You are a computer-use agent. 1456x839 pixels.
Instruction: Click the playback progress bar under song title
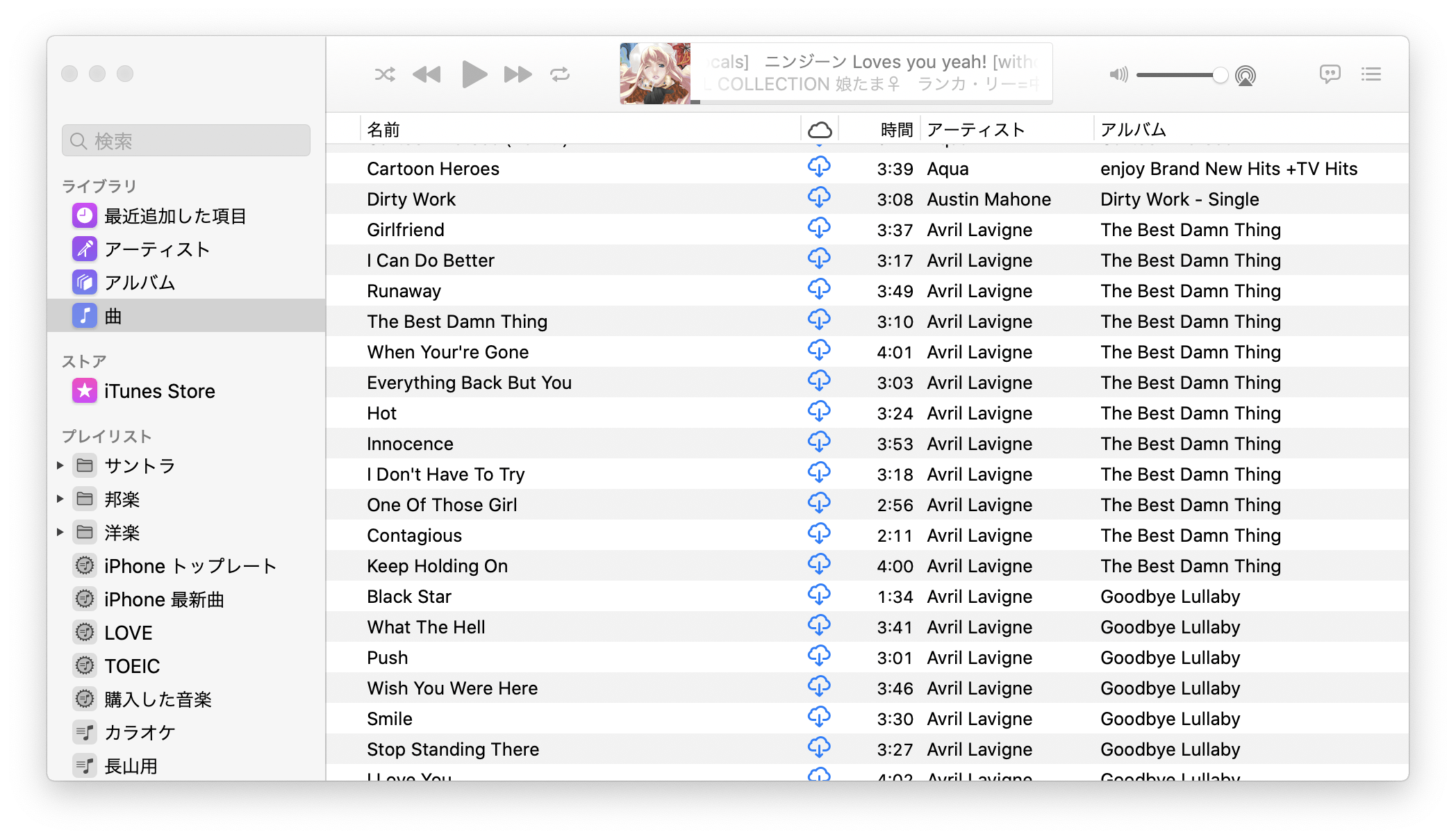[x=872, y=101]
